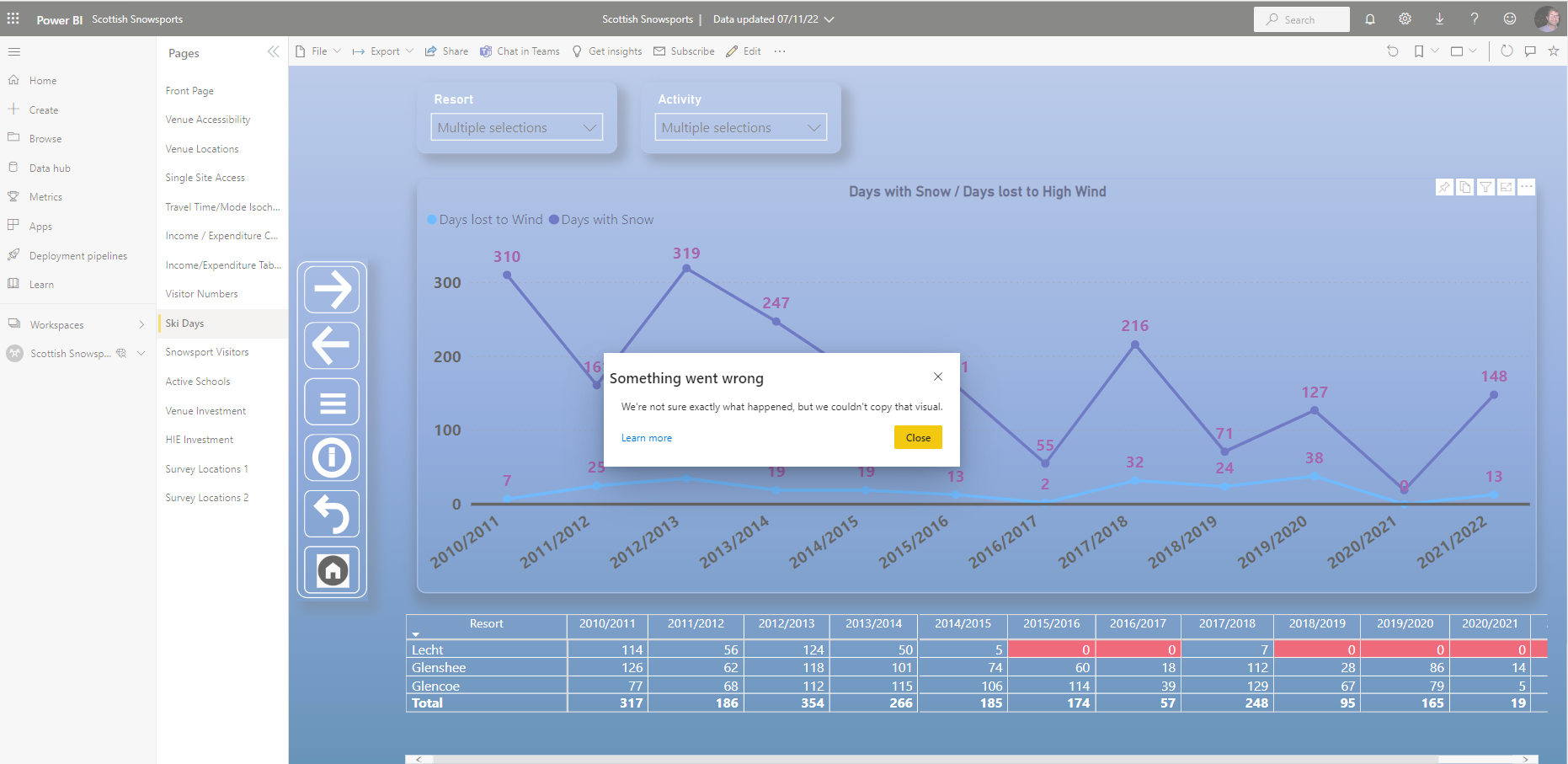Click the next page arrow navigation button
This screenshot has width=1568, height=764.
pos(333,289)
